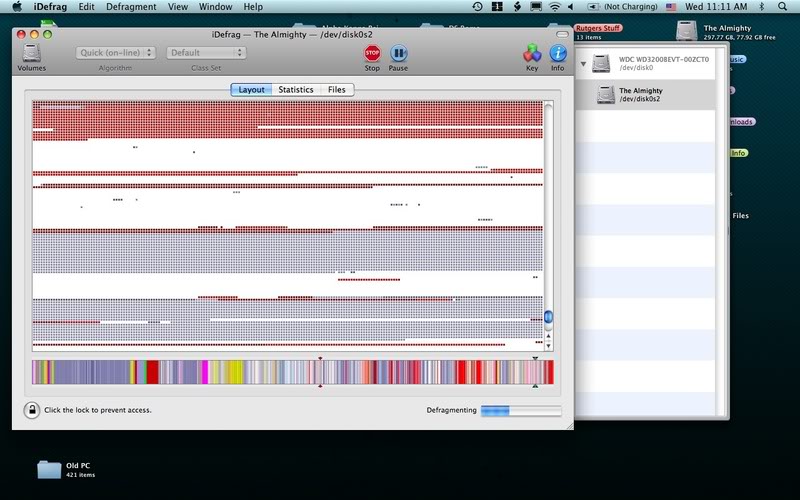
Task: Open the Help menu
Action: tap(253, 7)
